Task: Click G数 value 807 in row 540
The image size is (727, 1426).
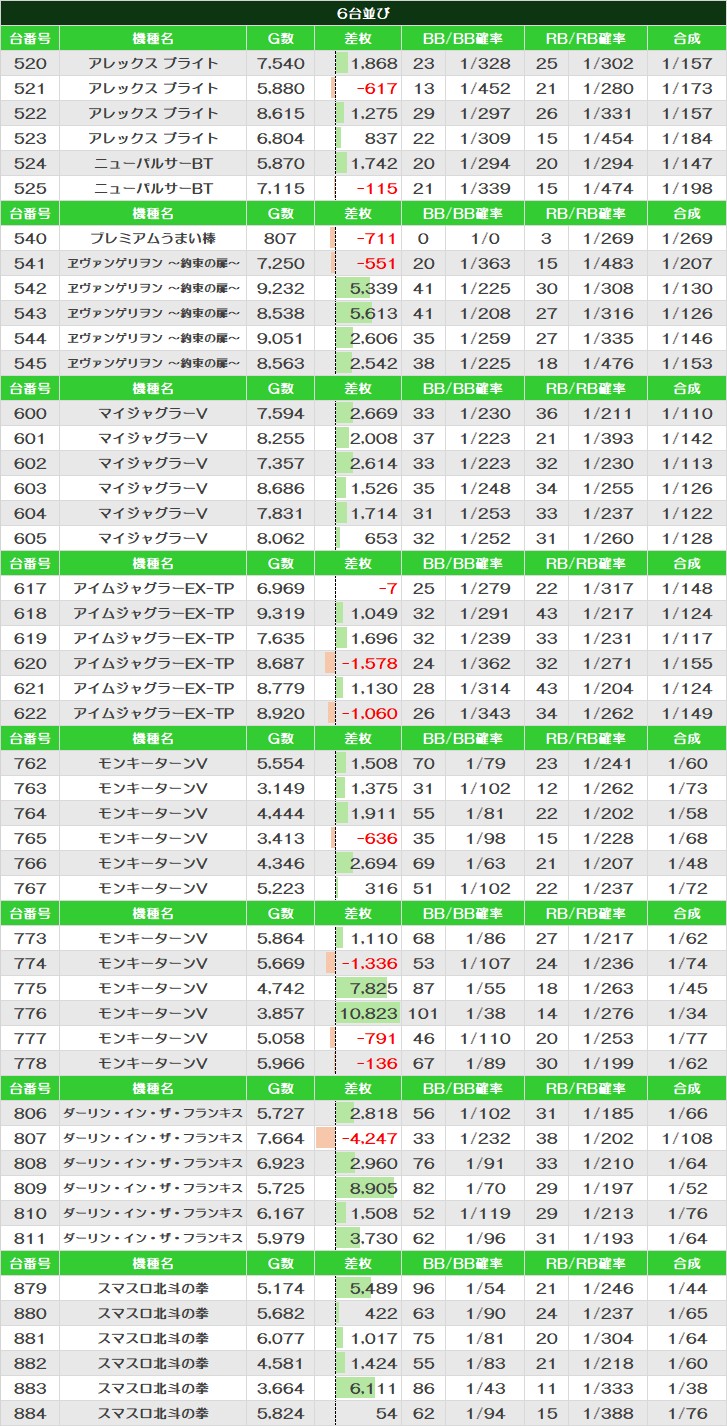Action: coord(280,238)
